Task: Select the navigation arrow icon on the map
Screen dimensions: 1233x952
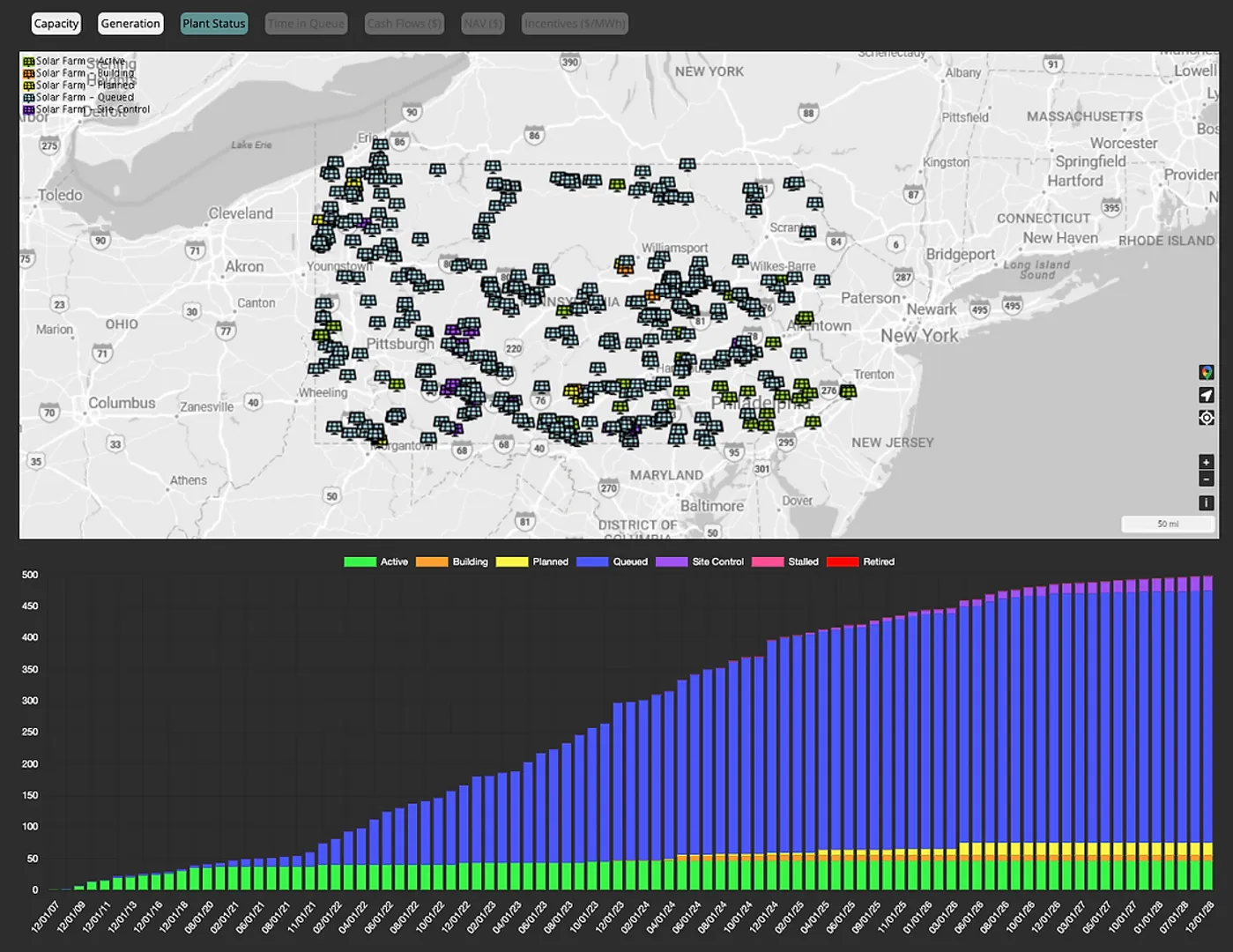Action: coord(1207,394)
